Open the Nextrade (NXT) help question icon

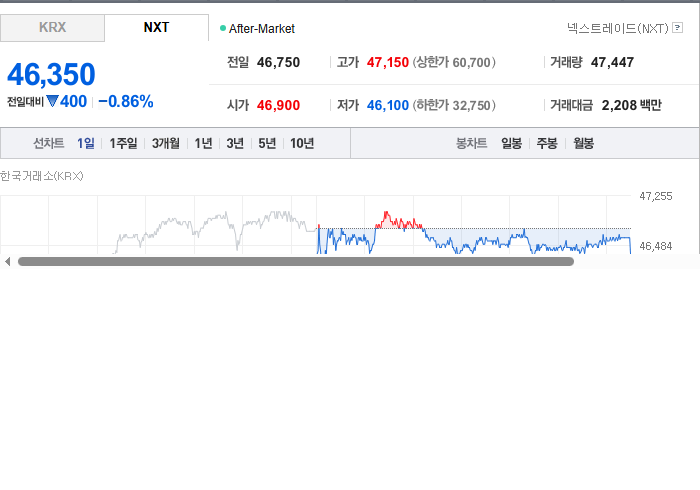677,28
